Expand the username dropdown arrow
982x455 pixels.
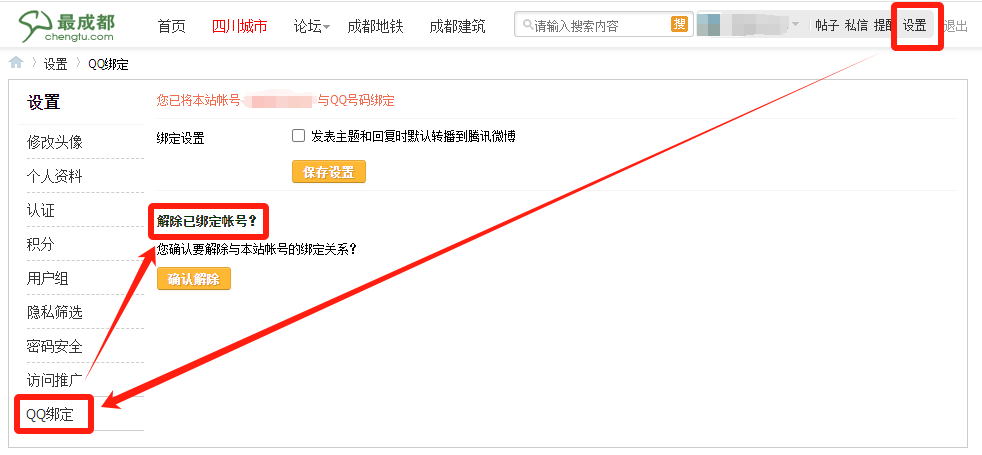tap(795, 25)
